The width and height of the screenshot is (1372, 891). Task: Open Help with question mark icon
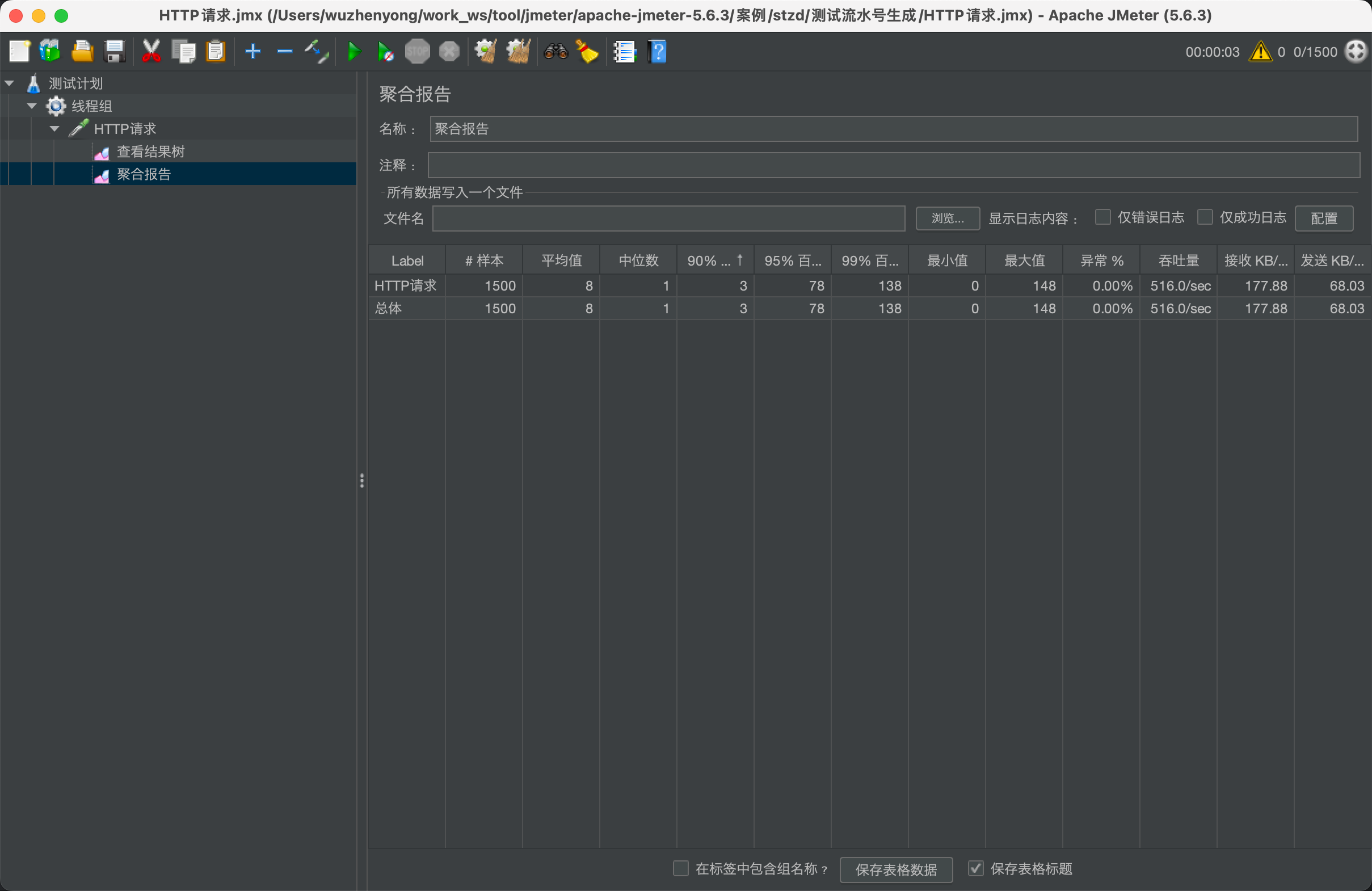[x=657, y=51]
